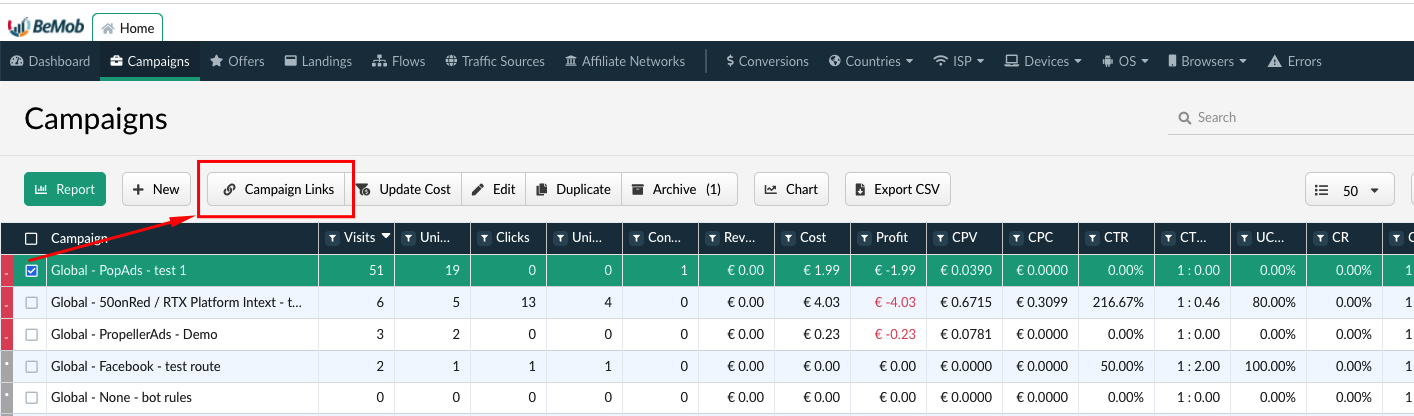Click the BeMob logo
The width and height of the screenshot is (1414, 416).
tap(46, 27)
